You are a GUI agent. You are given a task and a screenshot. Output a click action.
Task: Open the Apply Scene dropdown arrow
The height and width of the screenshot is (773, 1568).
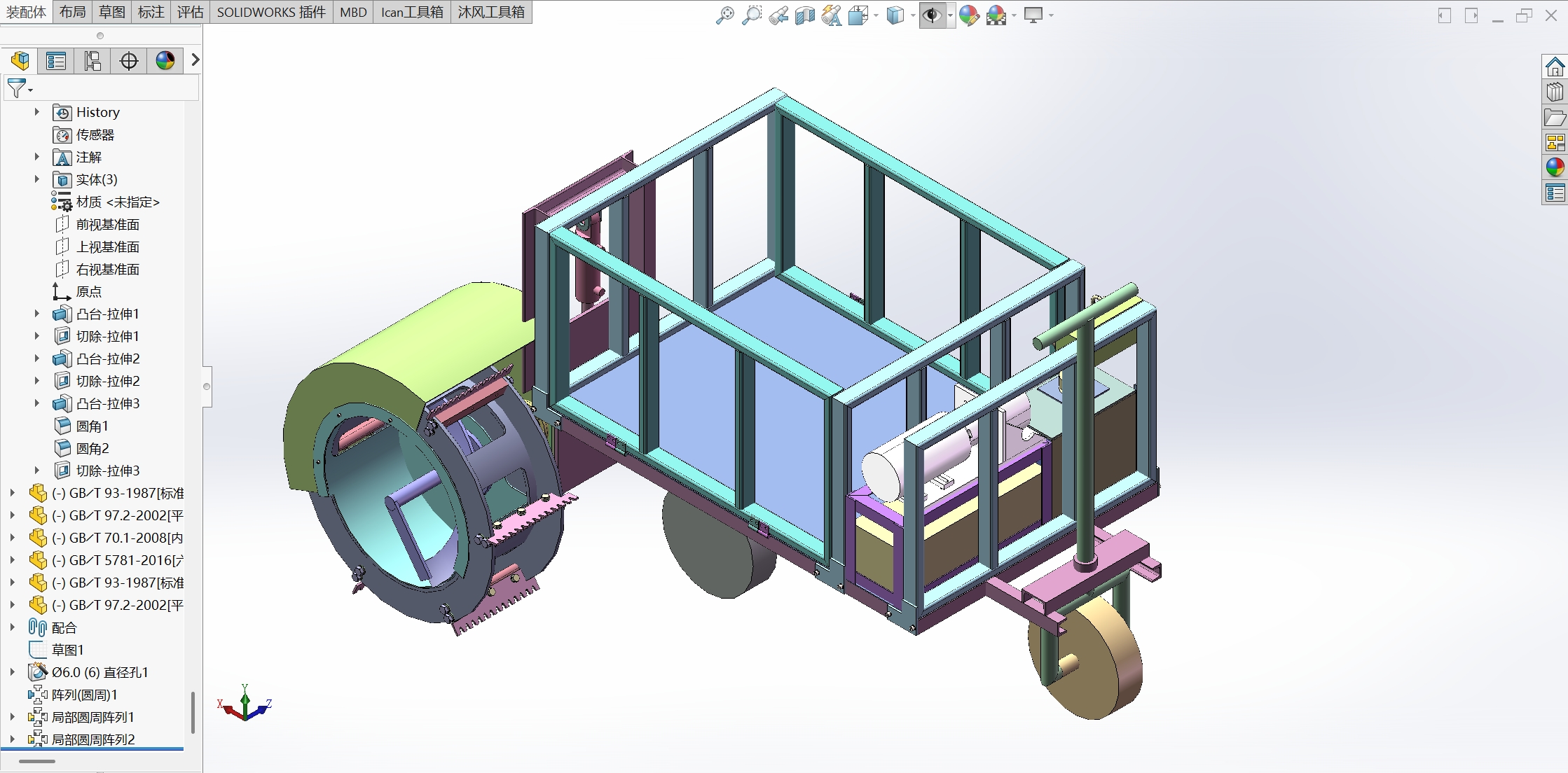(x=1014, y=15)
